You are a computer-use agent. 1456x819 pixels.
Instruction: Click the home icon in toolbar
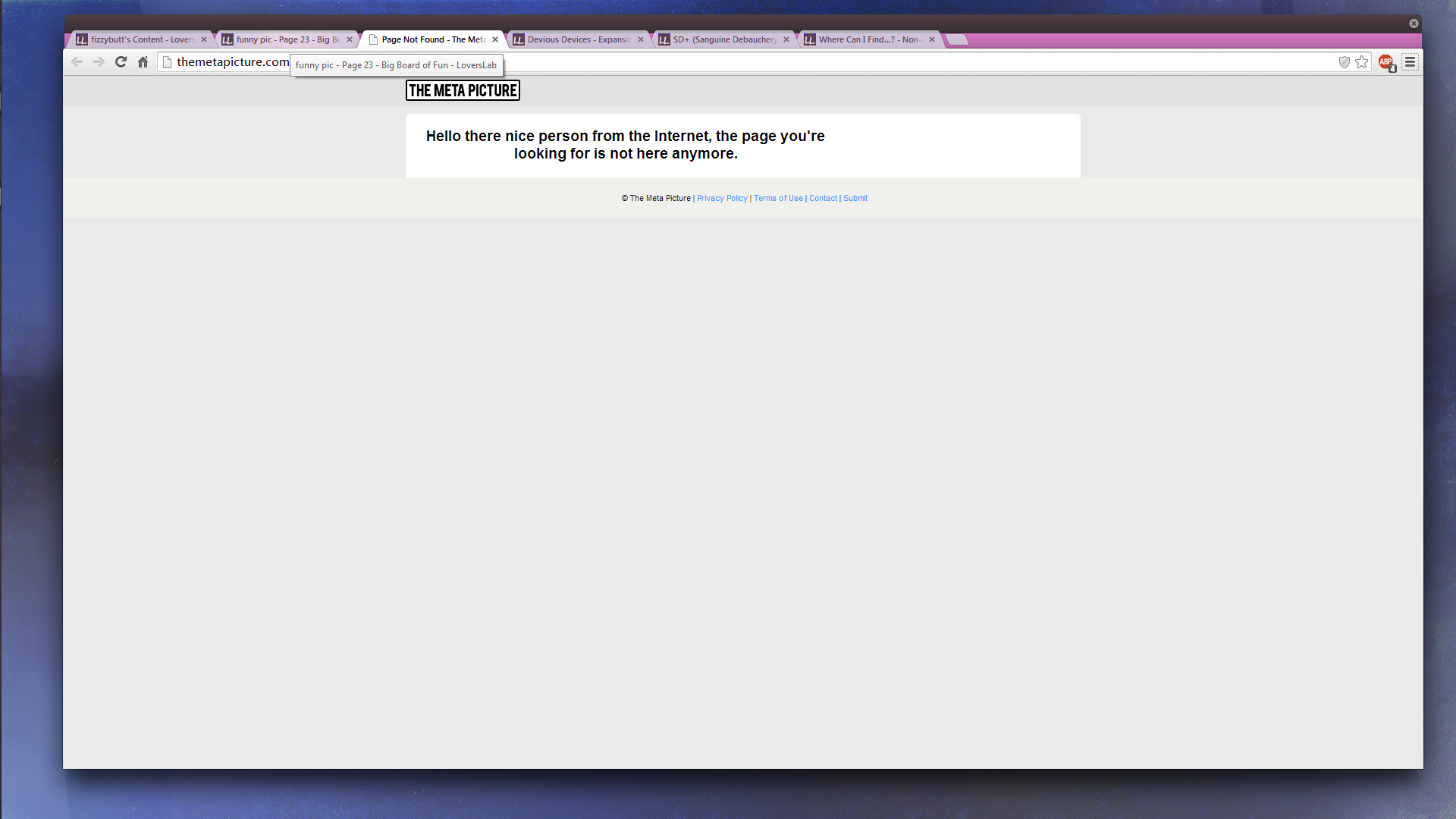(x=143, y=62)
